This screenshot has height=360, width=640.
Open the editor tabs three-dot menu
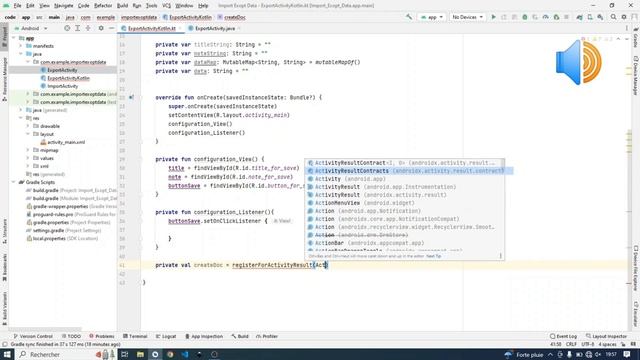coord(627,28)
